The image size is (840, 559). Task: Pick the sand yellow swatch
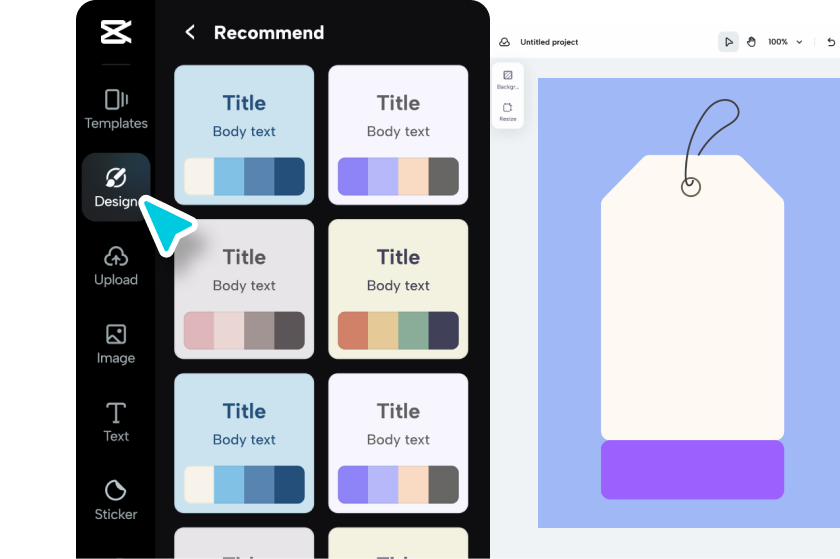click(383, 330)
